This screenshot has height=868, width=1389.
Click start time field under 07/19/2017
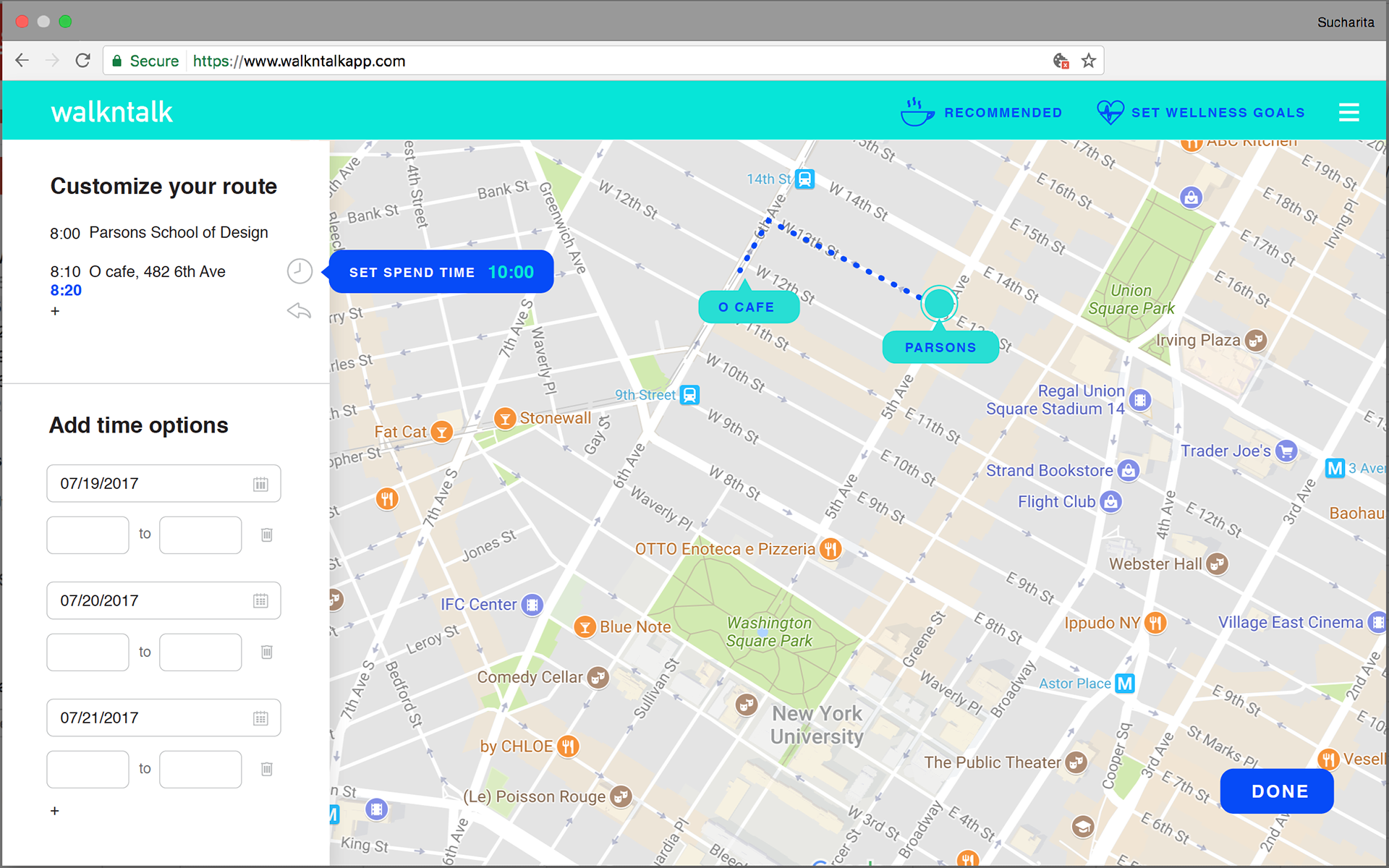[88, 535]
